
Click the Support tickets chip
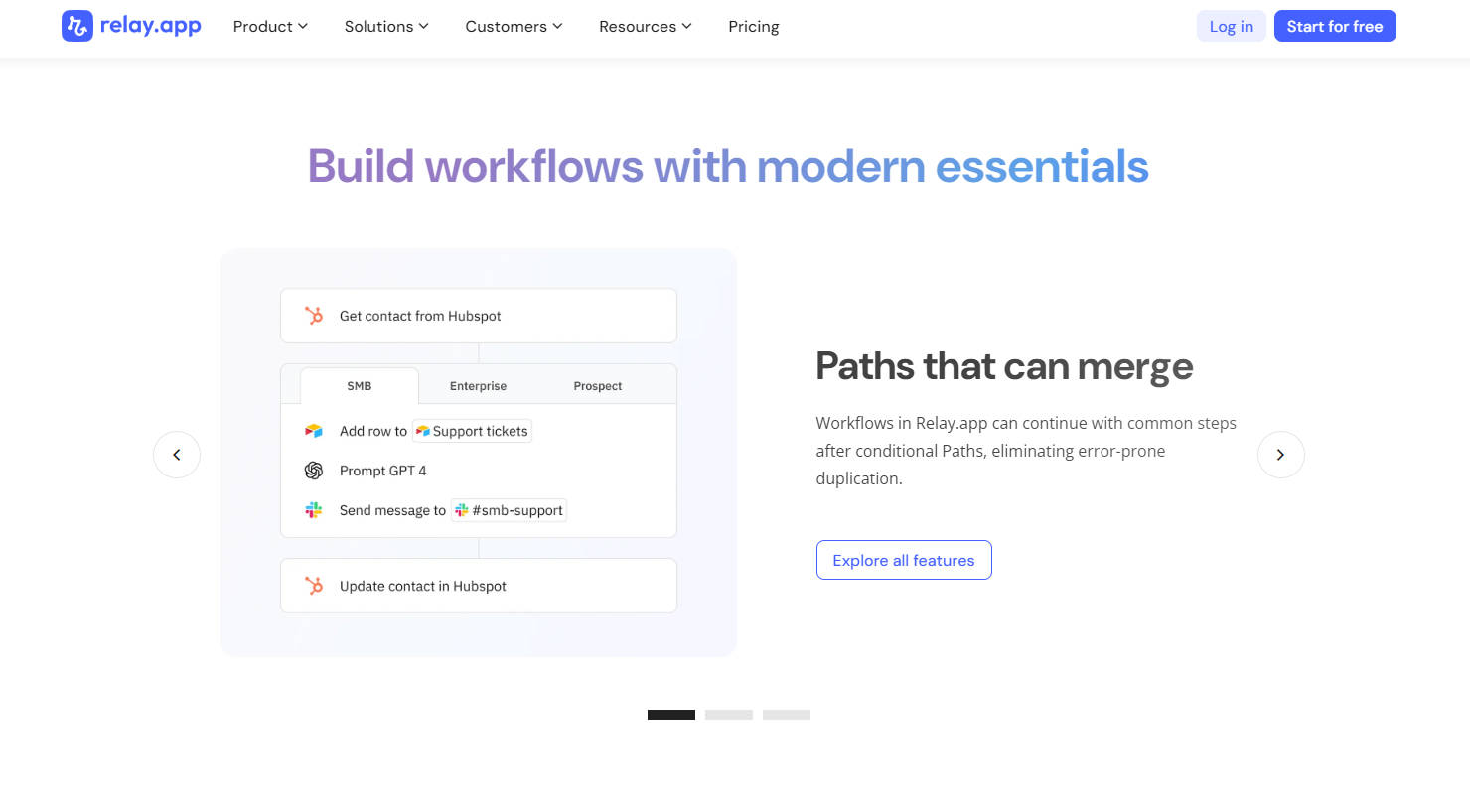[x=473, y=431]
